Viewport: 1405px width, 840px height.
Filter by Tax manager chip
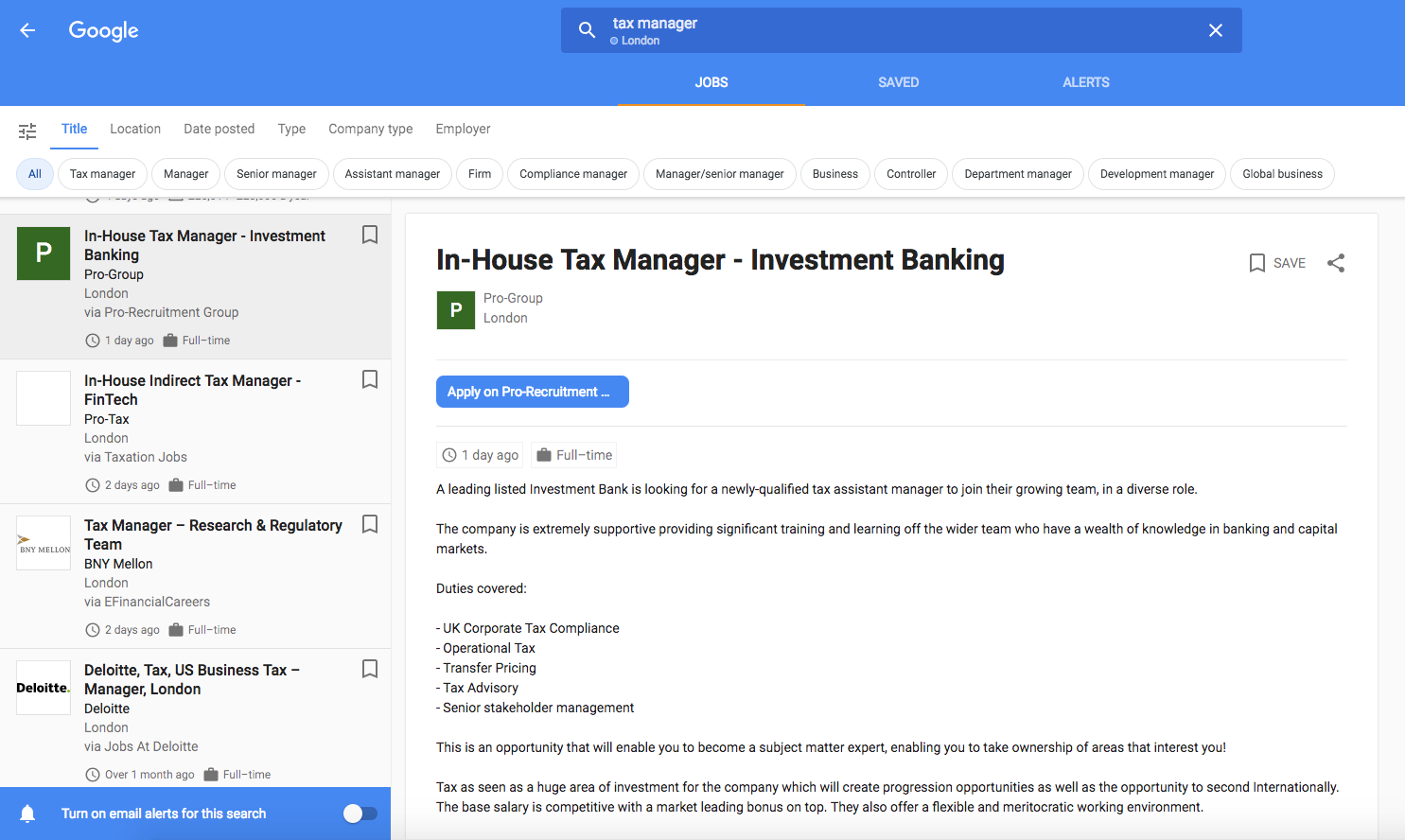(102, 174)
